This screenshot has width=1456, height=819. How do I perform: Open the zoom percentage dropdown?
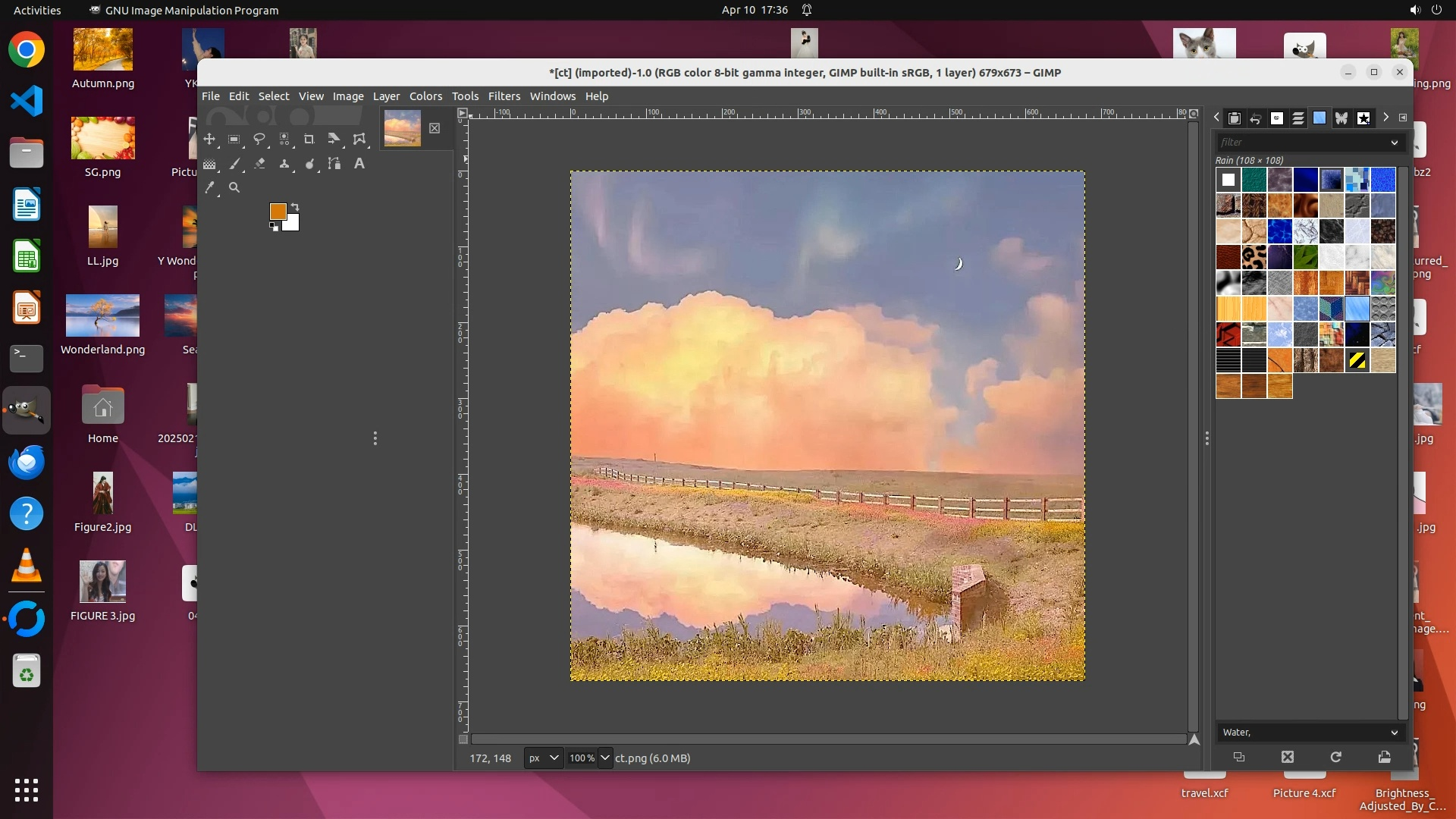[604, 758]
